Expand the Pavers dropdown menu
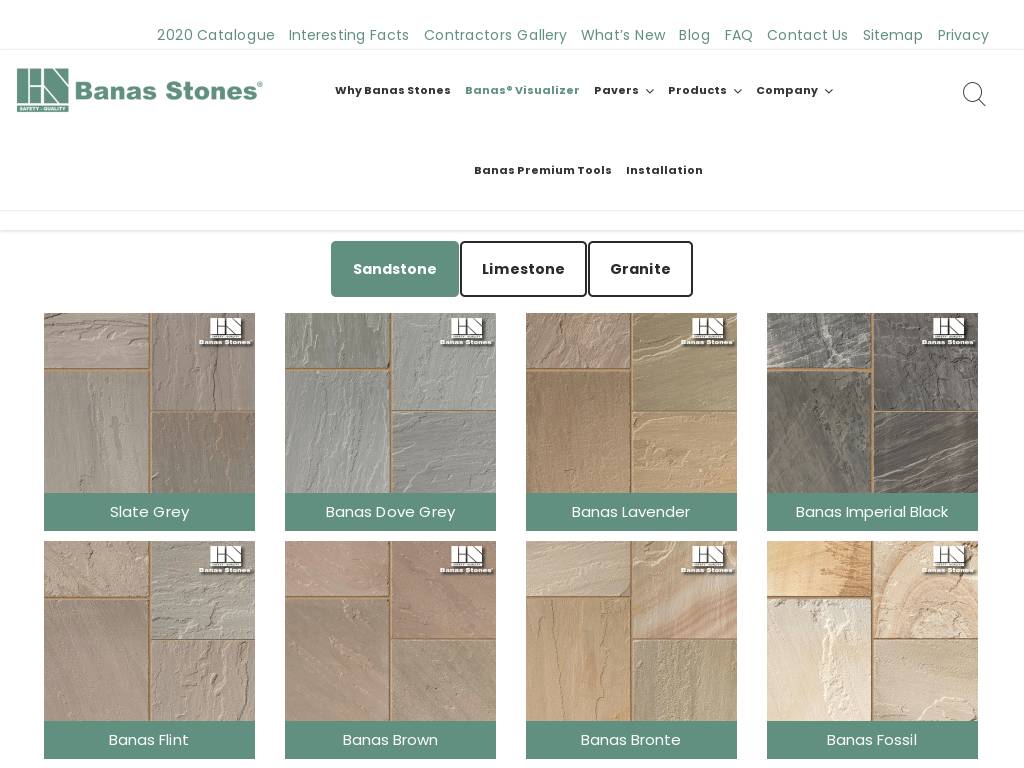The height and width of the screenshot is (768, 1024). 623,90
